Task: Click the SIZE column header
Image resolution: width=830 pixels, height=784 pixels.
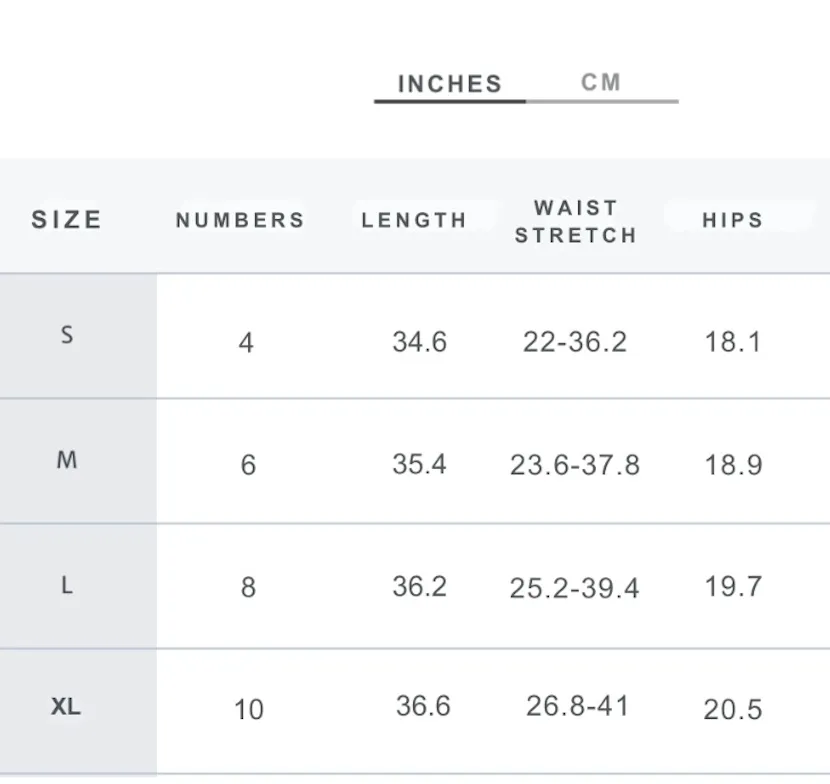Action: tap(67, 220)
